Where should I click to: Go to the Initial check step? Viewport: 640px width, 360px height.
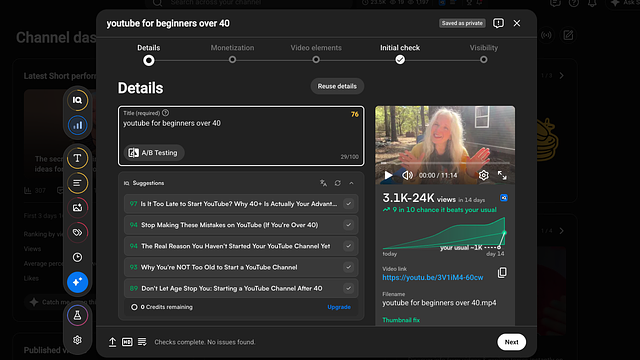point(400,54)
